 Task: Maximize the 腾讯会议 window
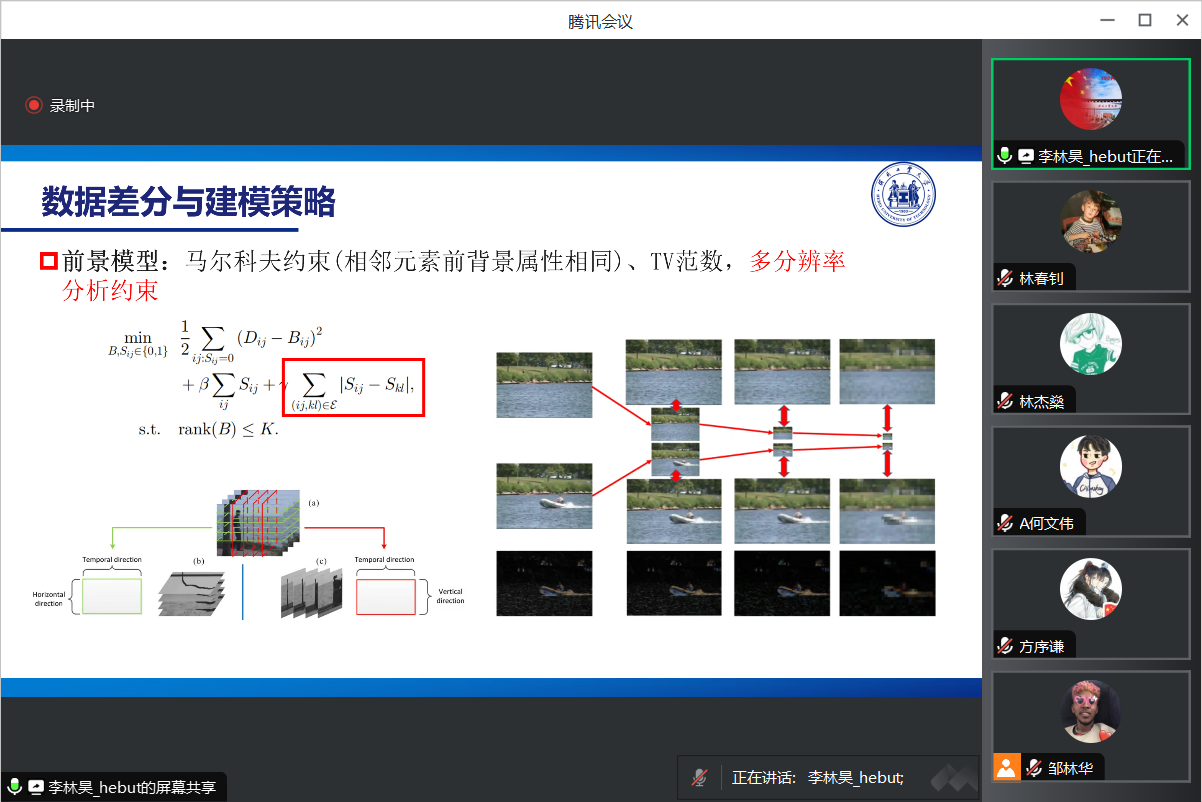1145,20
